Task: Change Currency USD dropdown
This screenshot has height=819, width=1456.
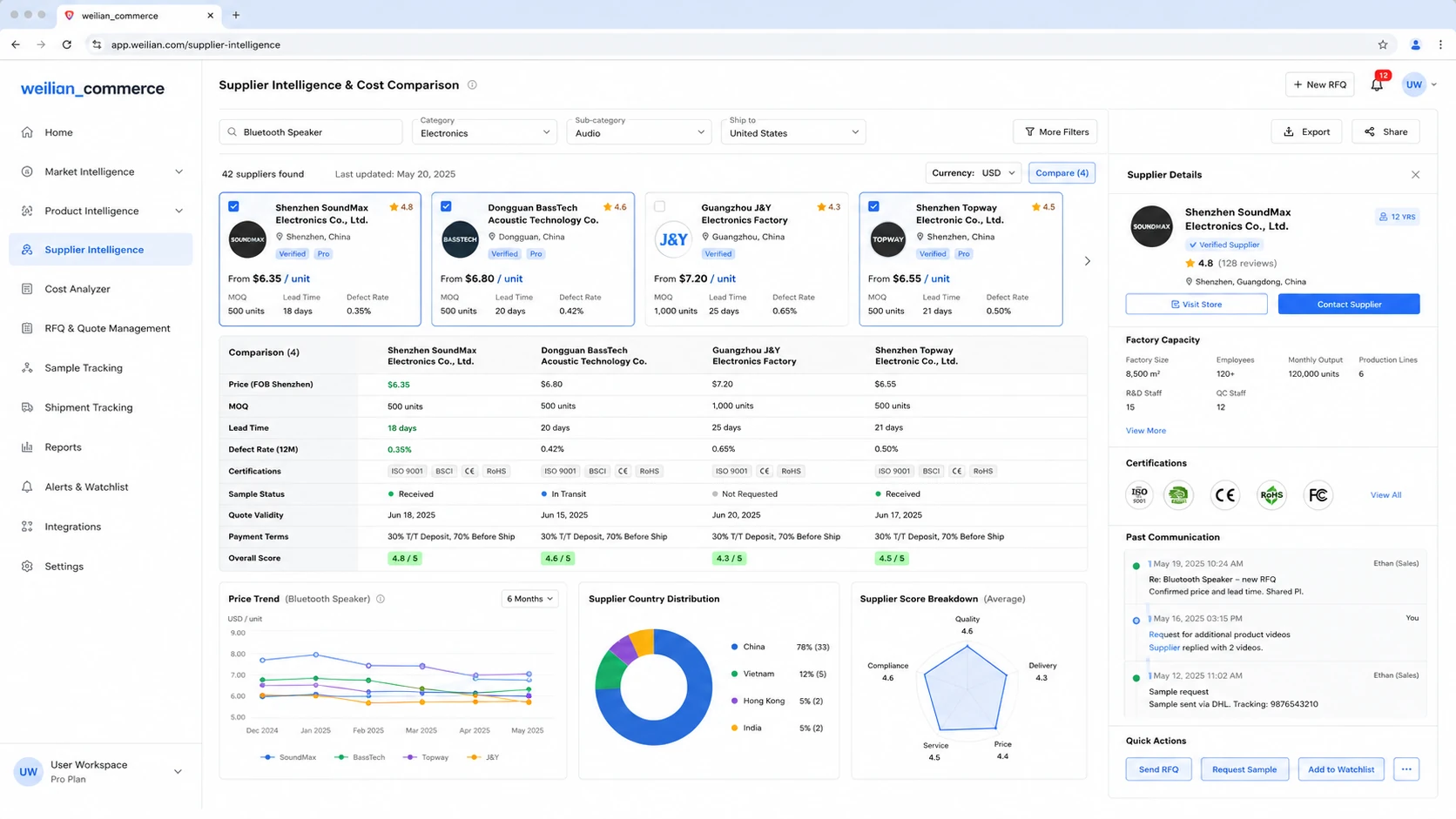Action: [973, 173]
